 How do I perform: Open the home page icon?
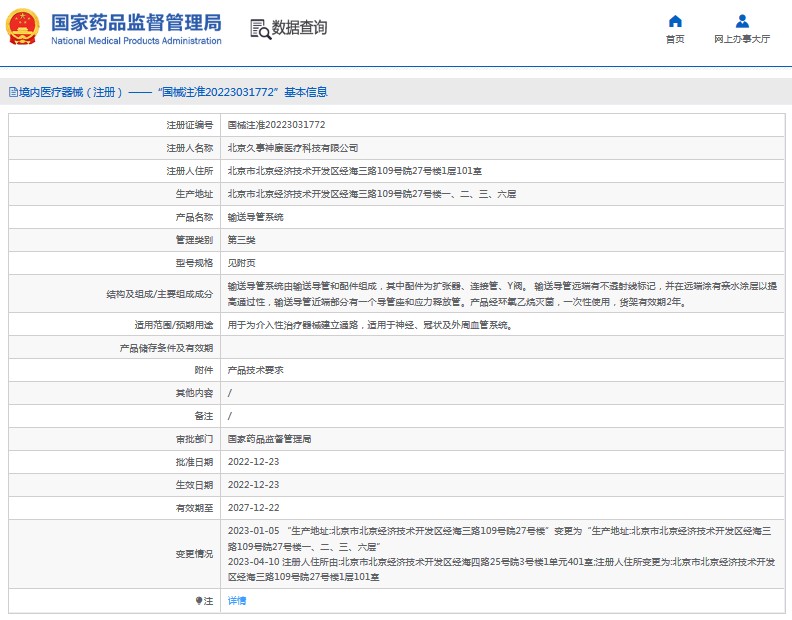[x=675, y=21]
